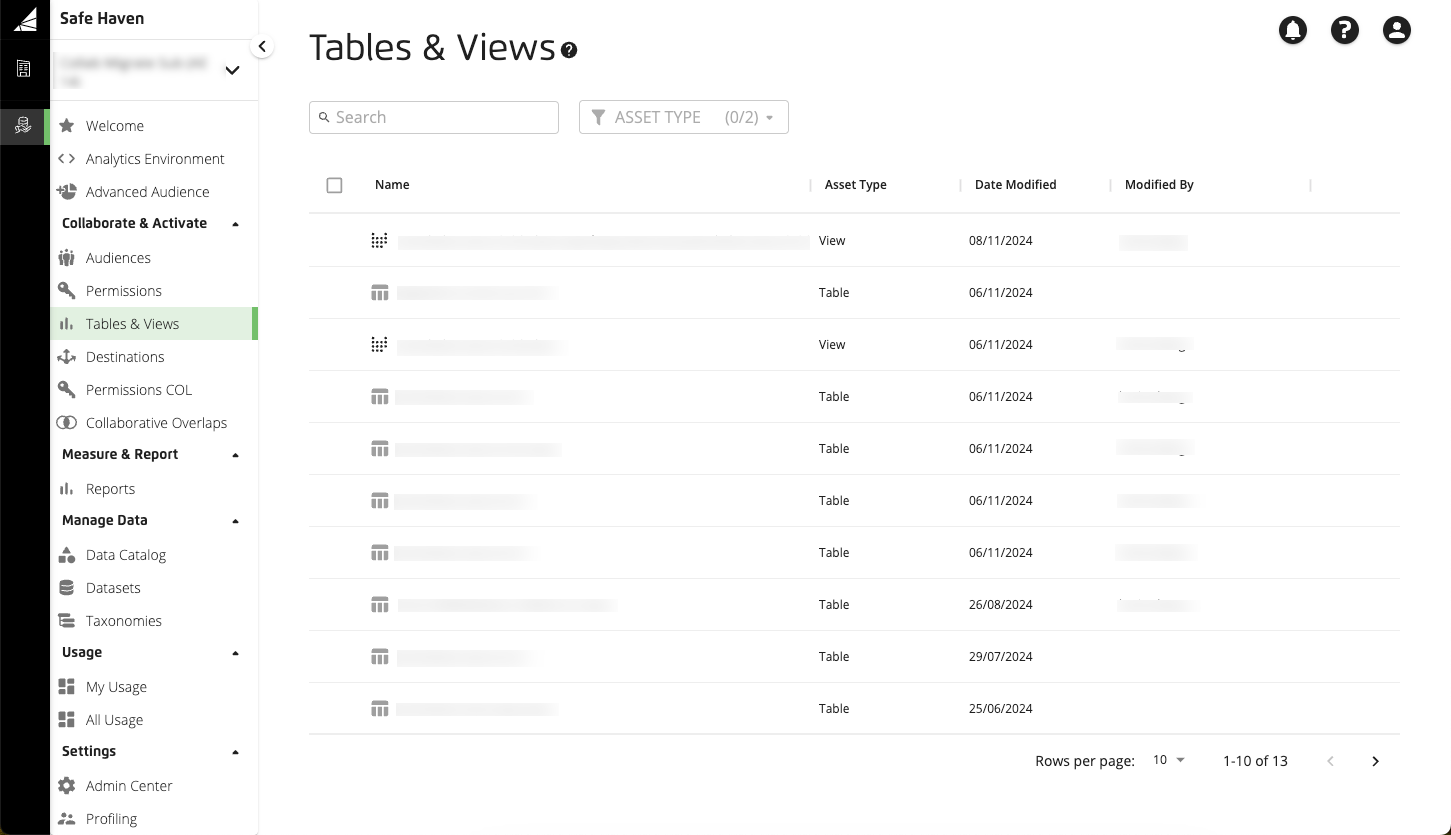The width and height of the screenshot is (1451, 835).
Task: Click the Collaborative Overlaps circles icon
Action: (x=67, y=423)
